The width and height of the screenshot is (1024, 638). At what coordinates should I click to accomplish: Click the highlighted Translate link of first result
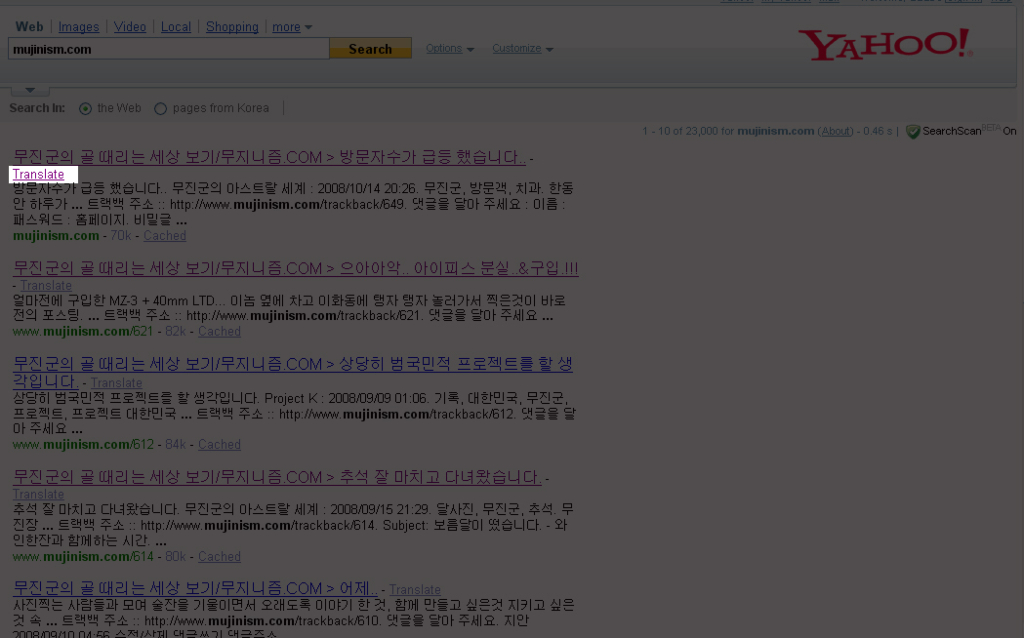tap(39, 174)
